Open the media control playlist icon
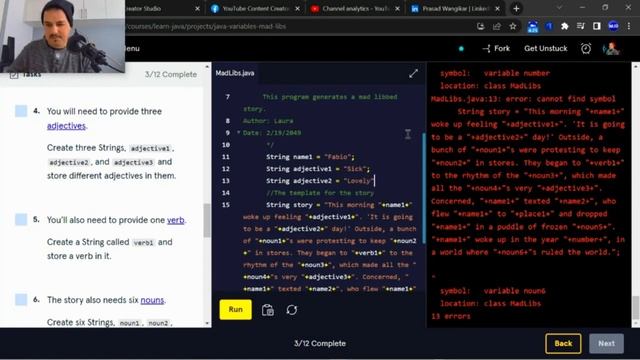 [580, 26]
